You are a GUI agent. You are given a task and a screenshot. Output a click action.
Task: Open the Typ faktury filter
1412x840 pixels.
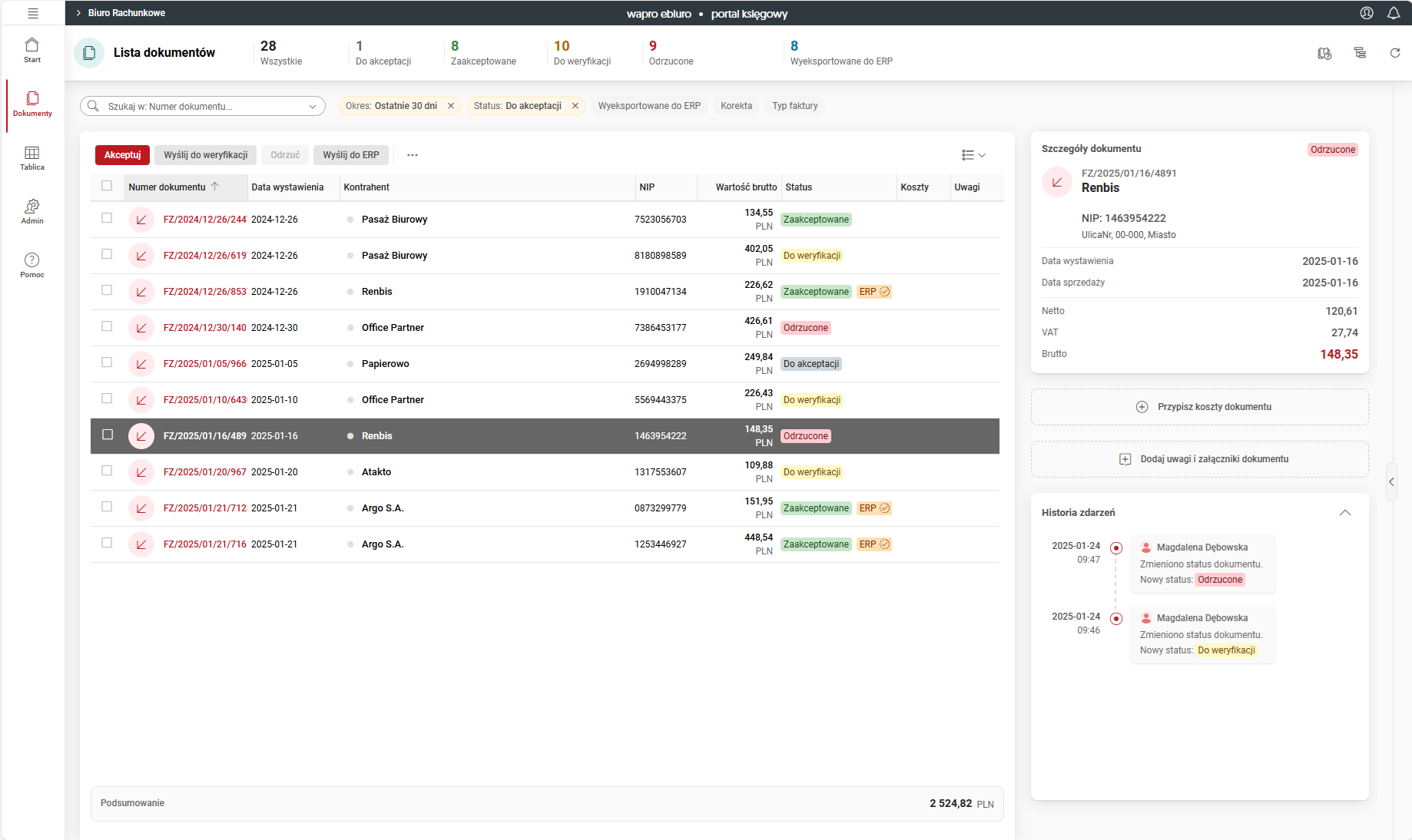tap(795, 106)
